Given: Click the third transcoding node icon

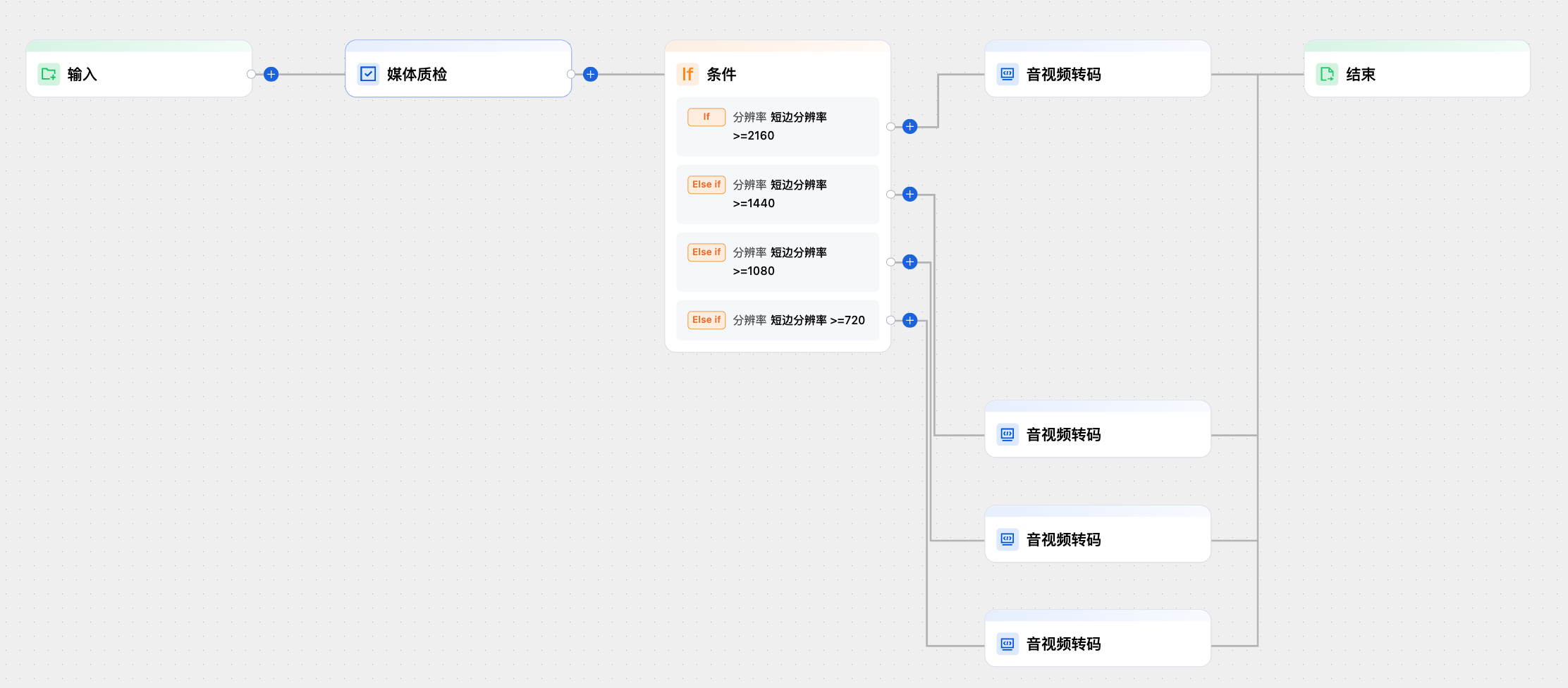Looking at the screenshot, I should (1007, 539).
